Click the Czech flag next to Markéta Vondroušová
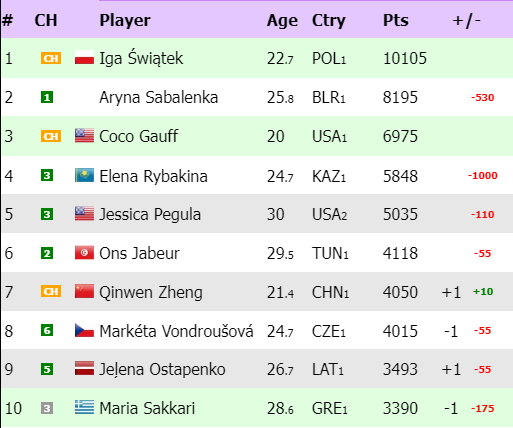 [x=84, y=331]
